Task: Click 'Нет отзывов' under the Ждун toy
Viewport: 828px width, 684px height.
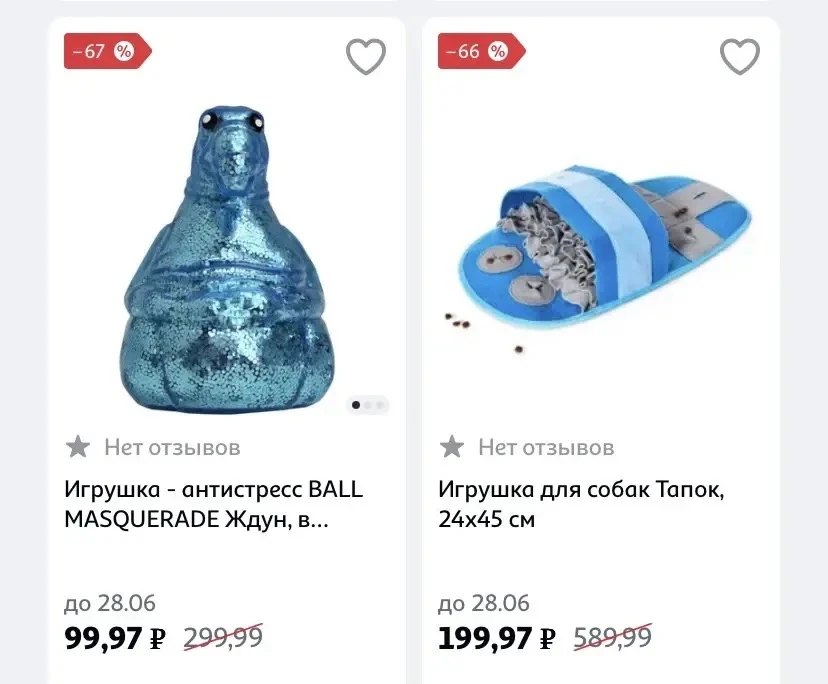Action: pos(172,447)
